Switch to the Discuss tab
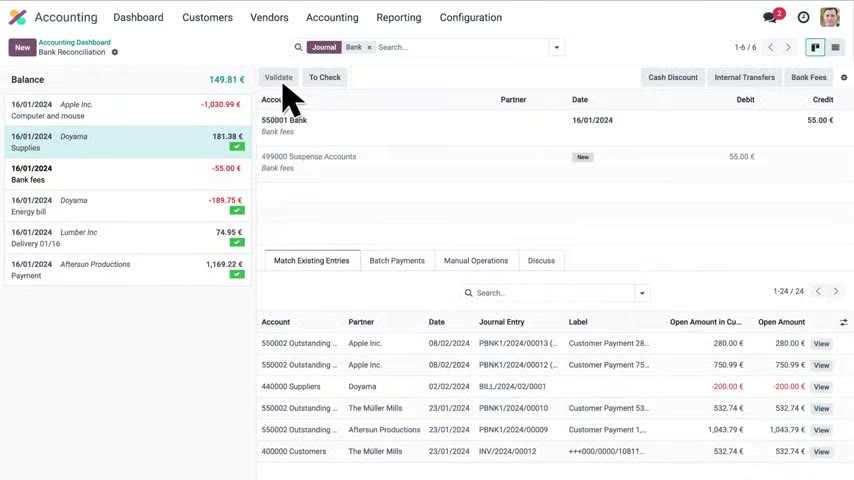The image size is (854, 480). click(541, 261)
